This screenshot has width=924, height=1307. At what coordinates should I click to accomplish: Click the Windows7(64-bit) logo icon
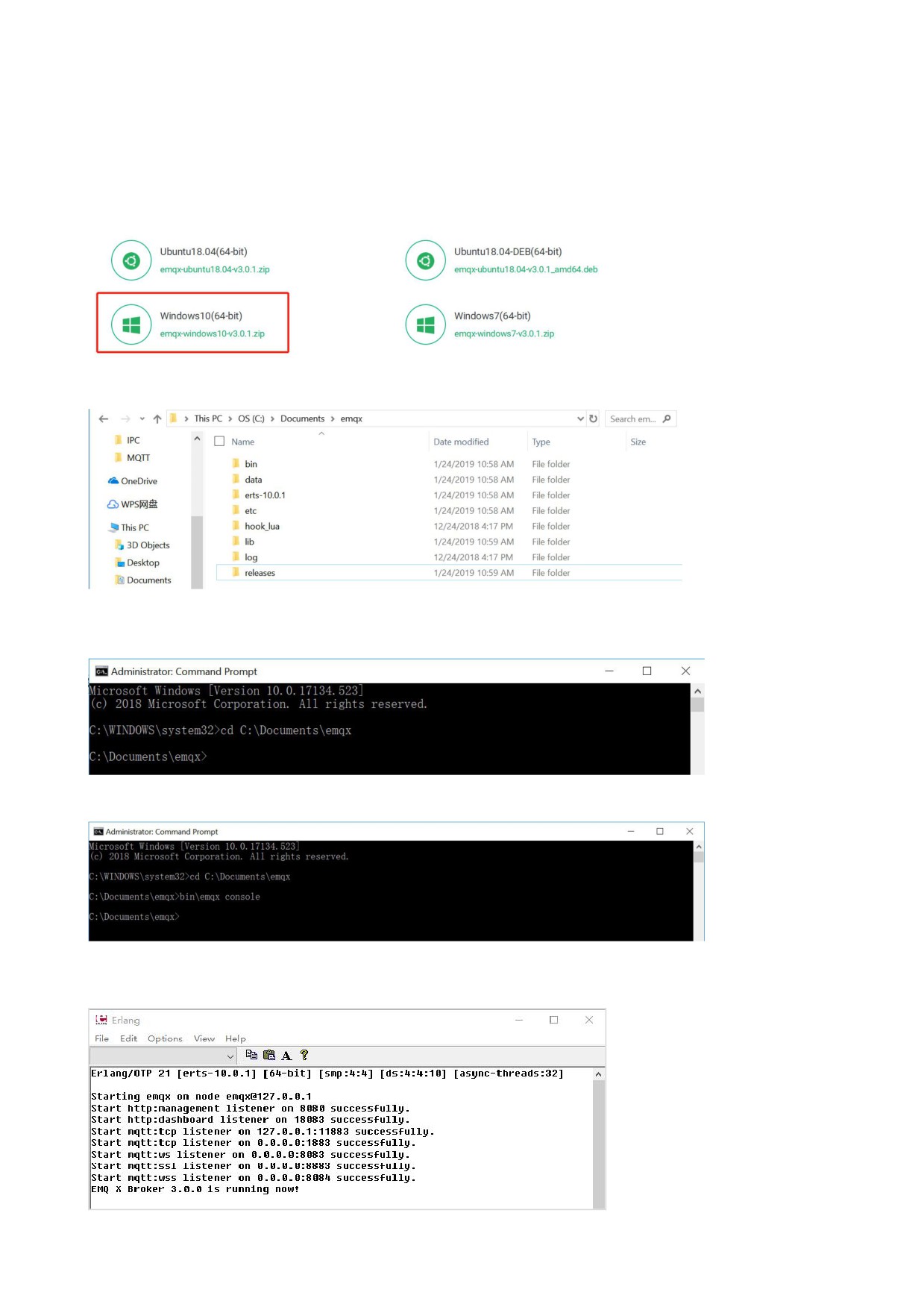click(x=426, y=325)
